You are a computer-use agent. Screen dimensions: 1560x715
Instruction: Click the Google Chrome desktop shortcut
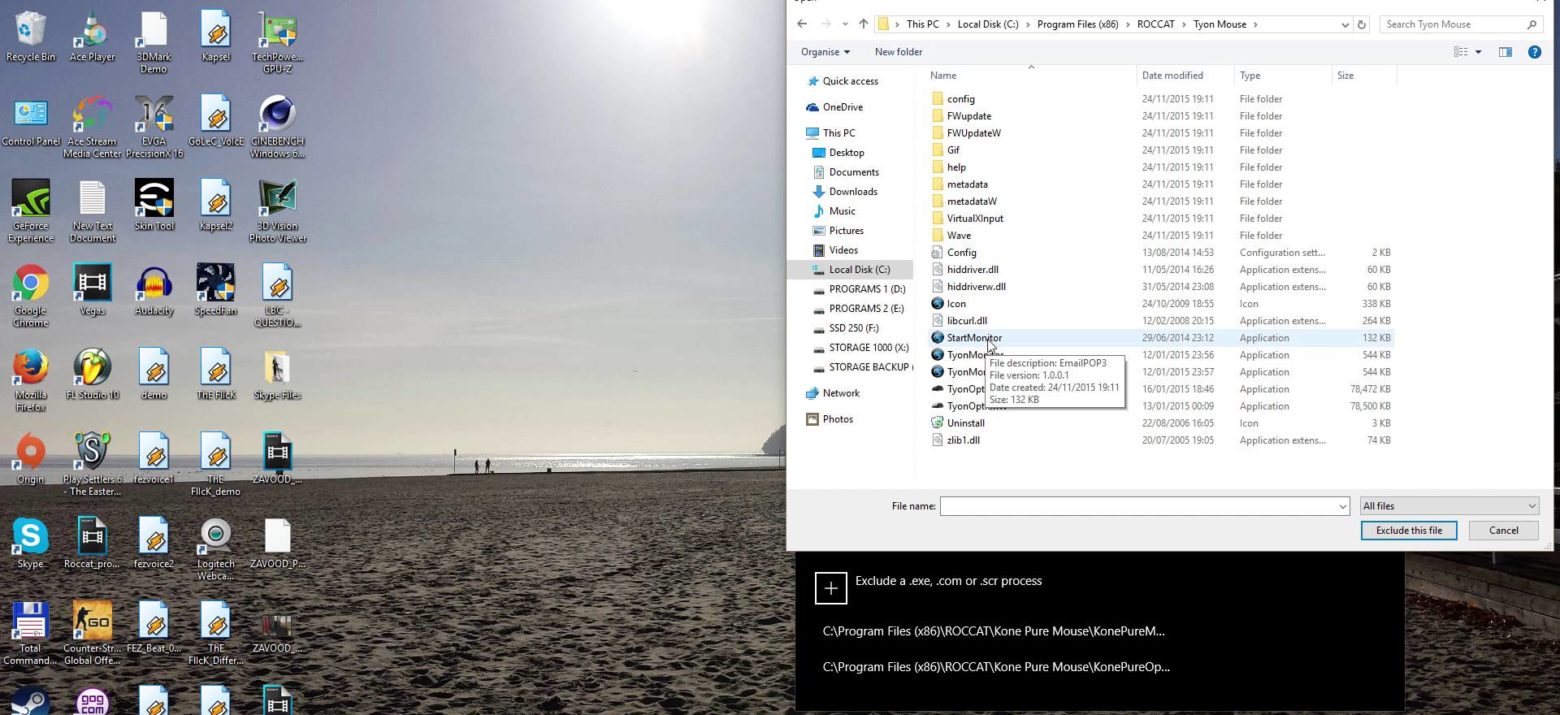click(30, 290)
